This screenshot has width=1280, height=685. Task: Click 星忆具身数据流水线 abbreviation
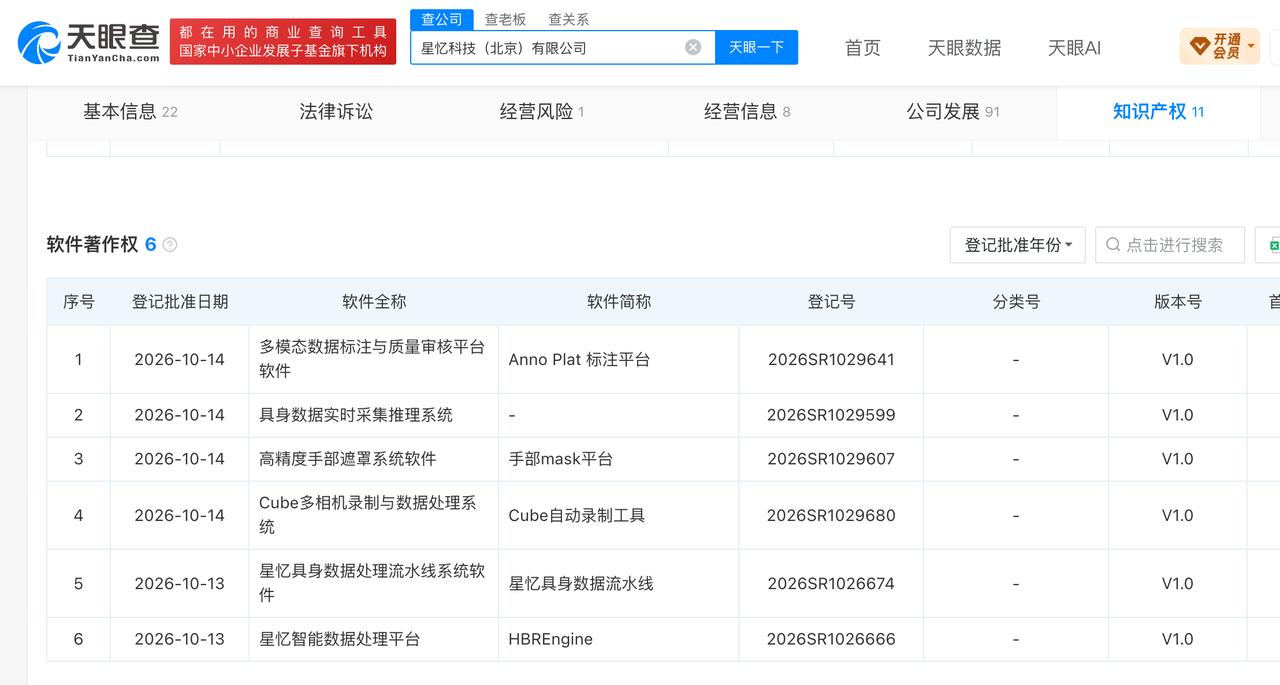click(581, 583)
